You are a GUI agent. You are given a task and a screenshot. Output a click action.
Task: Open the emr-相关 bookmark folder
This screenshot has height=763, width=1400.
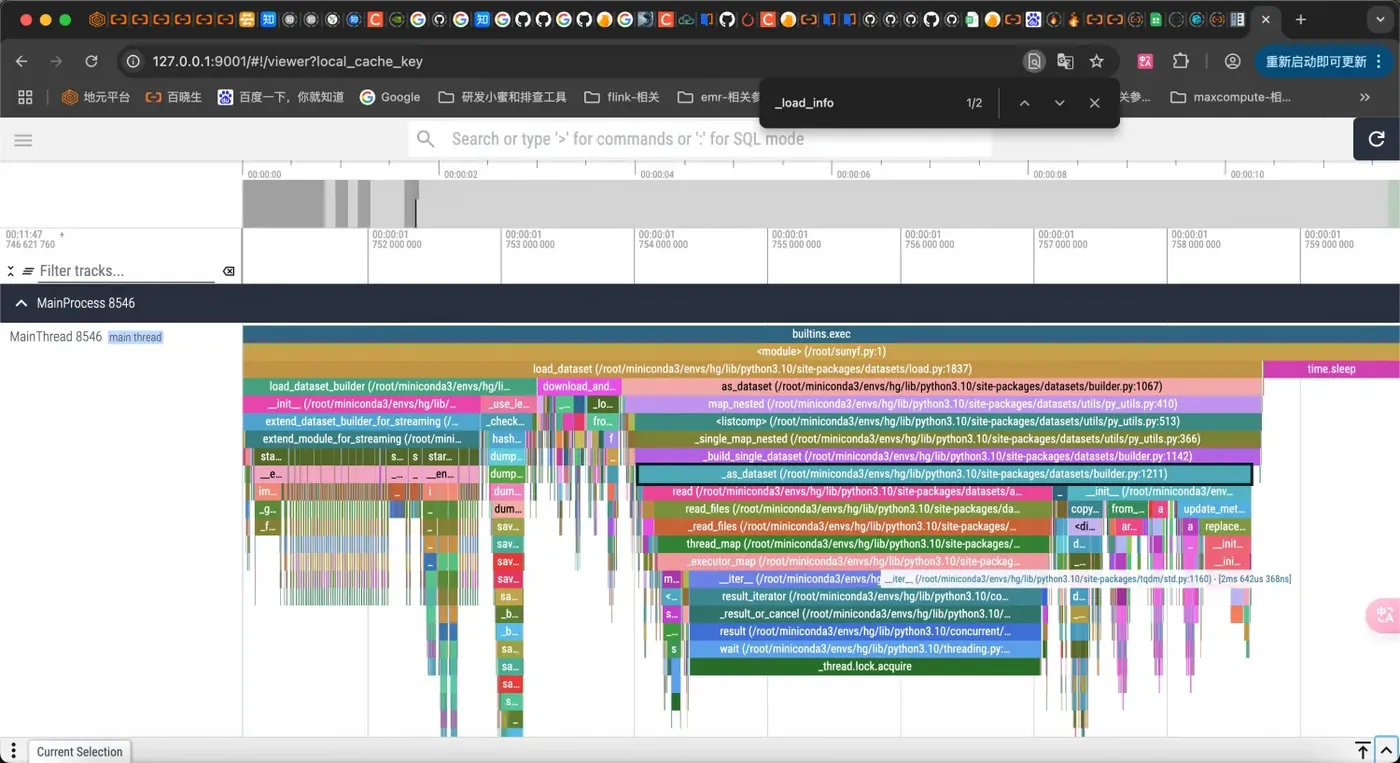[718, 97]
